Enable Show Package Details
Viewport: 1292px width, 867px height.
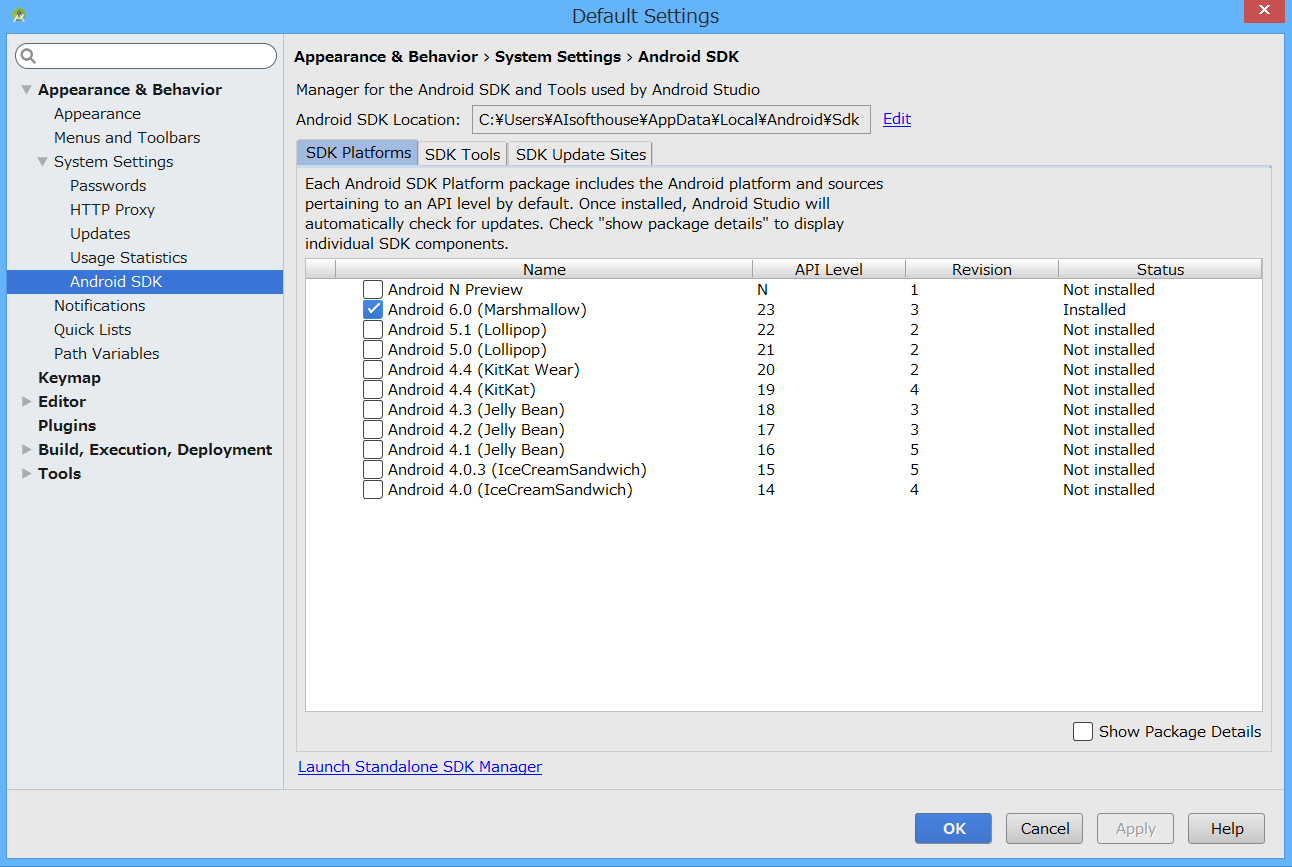point(1083,732)
